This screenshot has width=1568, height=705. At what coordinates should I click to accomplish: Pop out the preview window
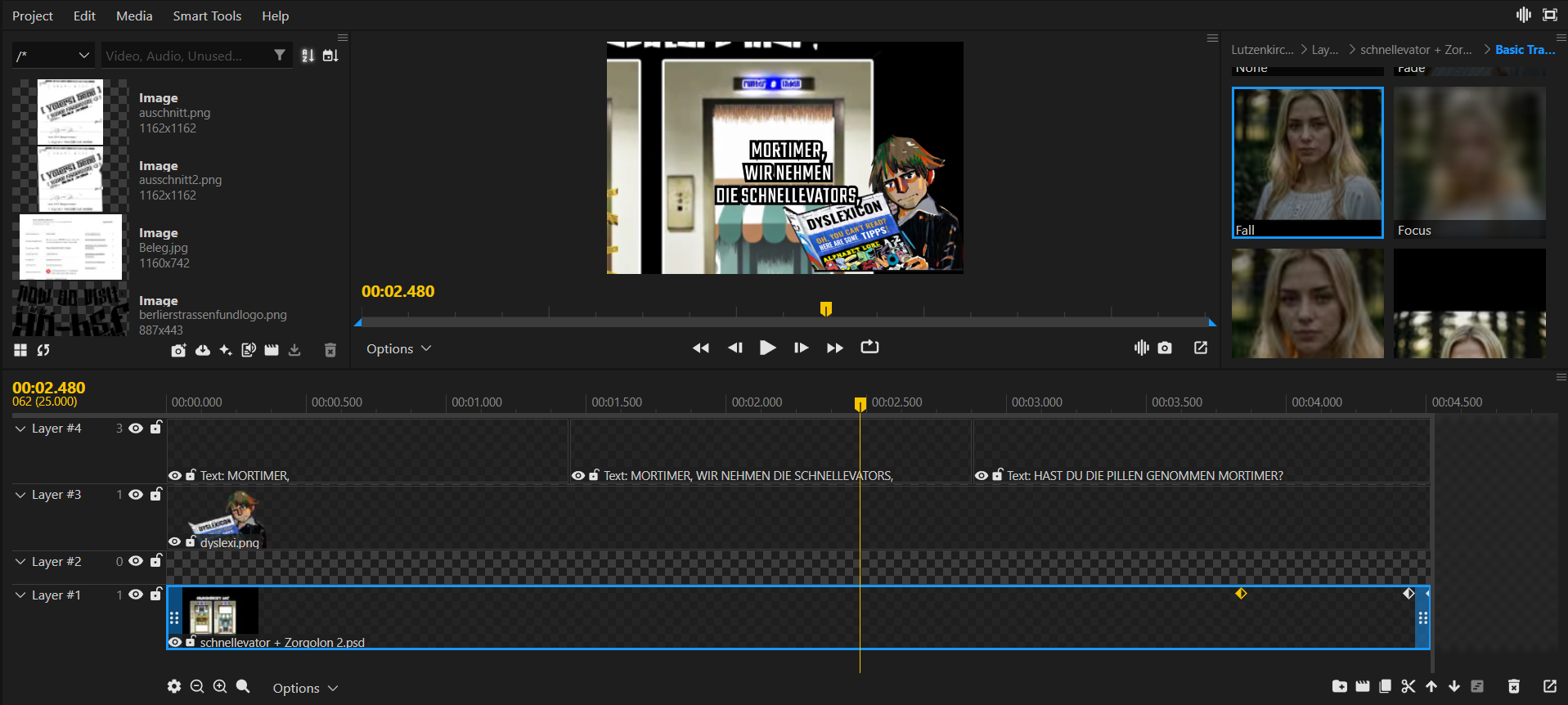coord(1201,348)
